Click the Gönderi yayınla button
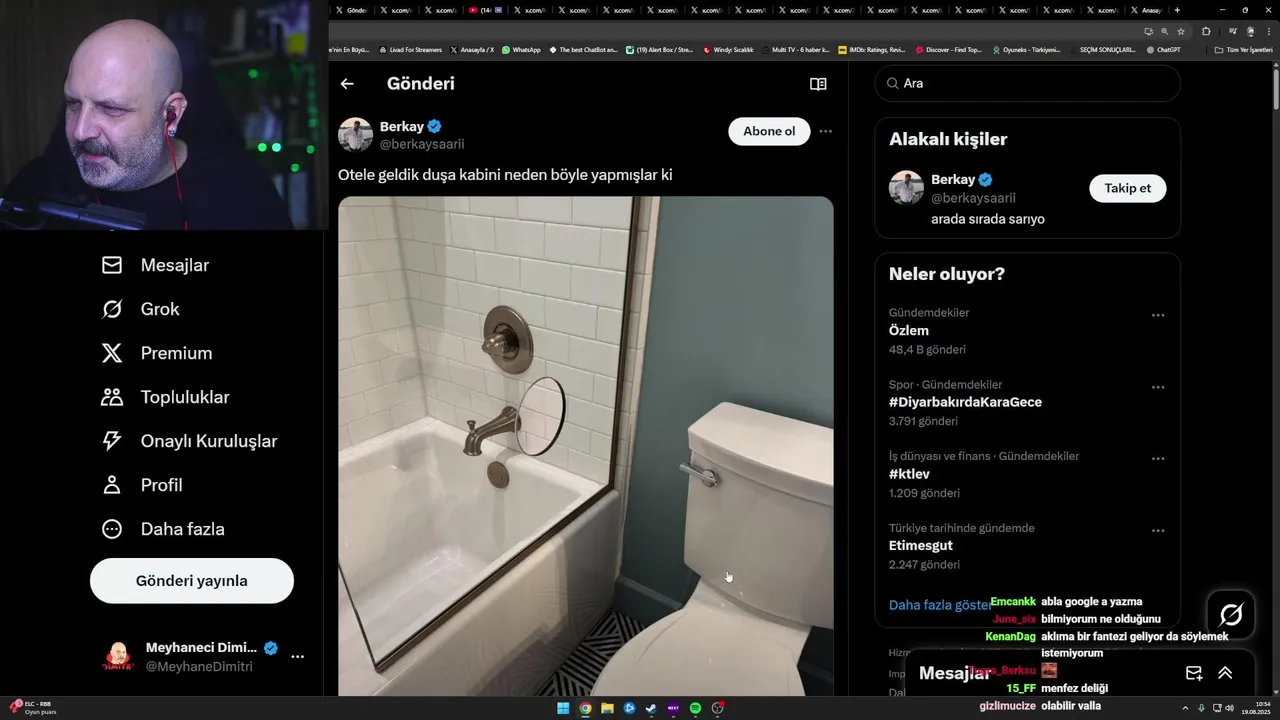Image resolution: width=1280 pixels, height=720 pixels. (x=192, y=581)
